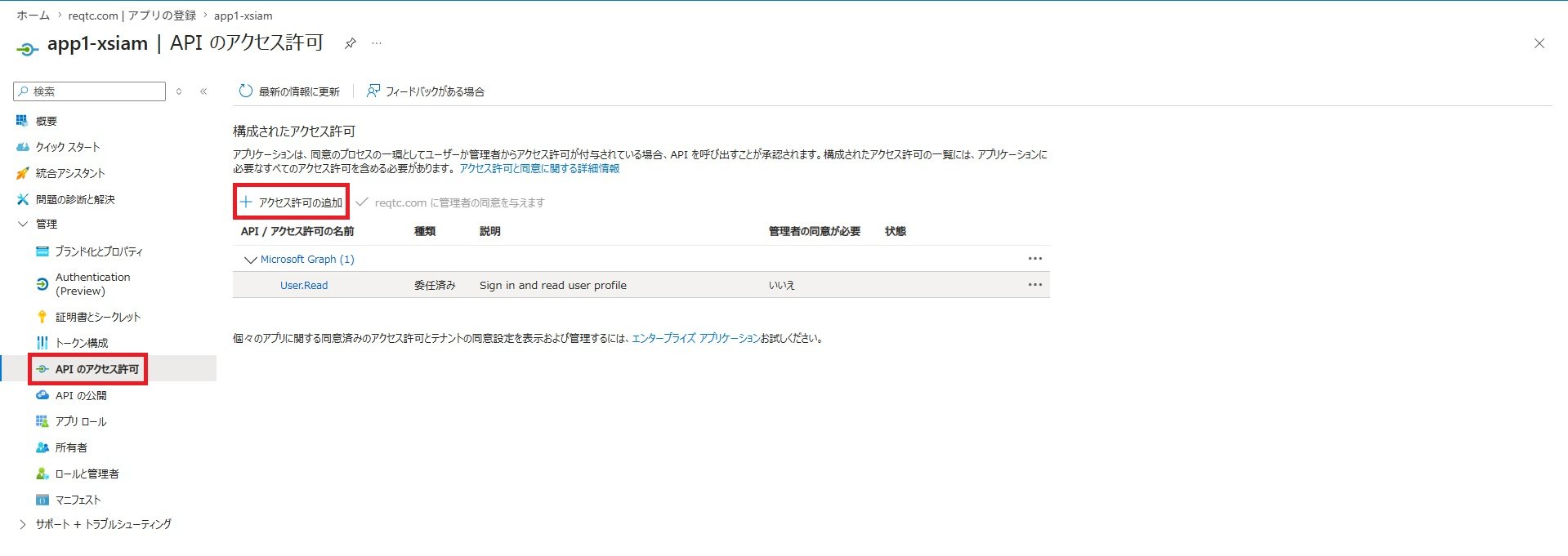Open アクセス許可と同意に関する詳細情報 link
This screenshot has height=556, width=1568.
click(539, 168)
